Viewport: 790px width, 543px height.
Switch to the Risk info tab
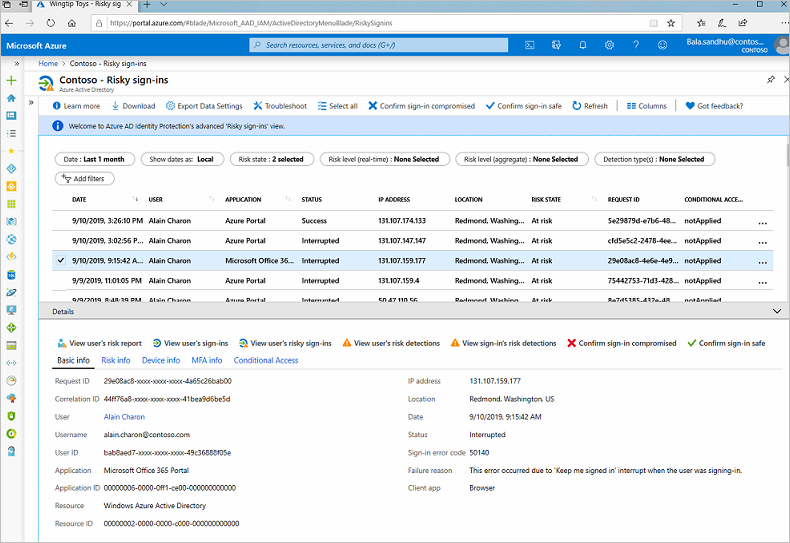point(116,360)
